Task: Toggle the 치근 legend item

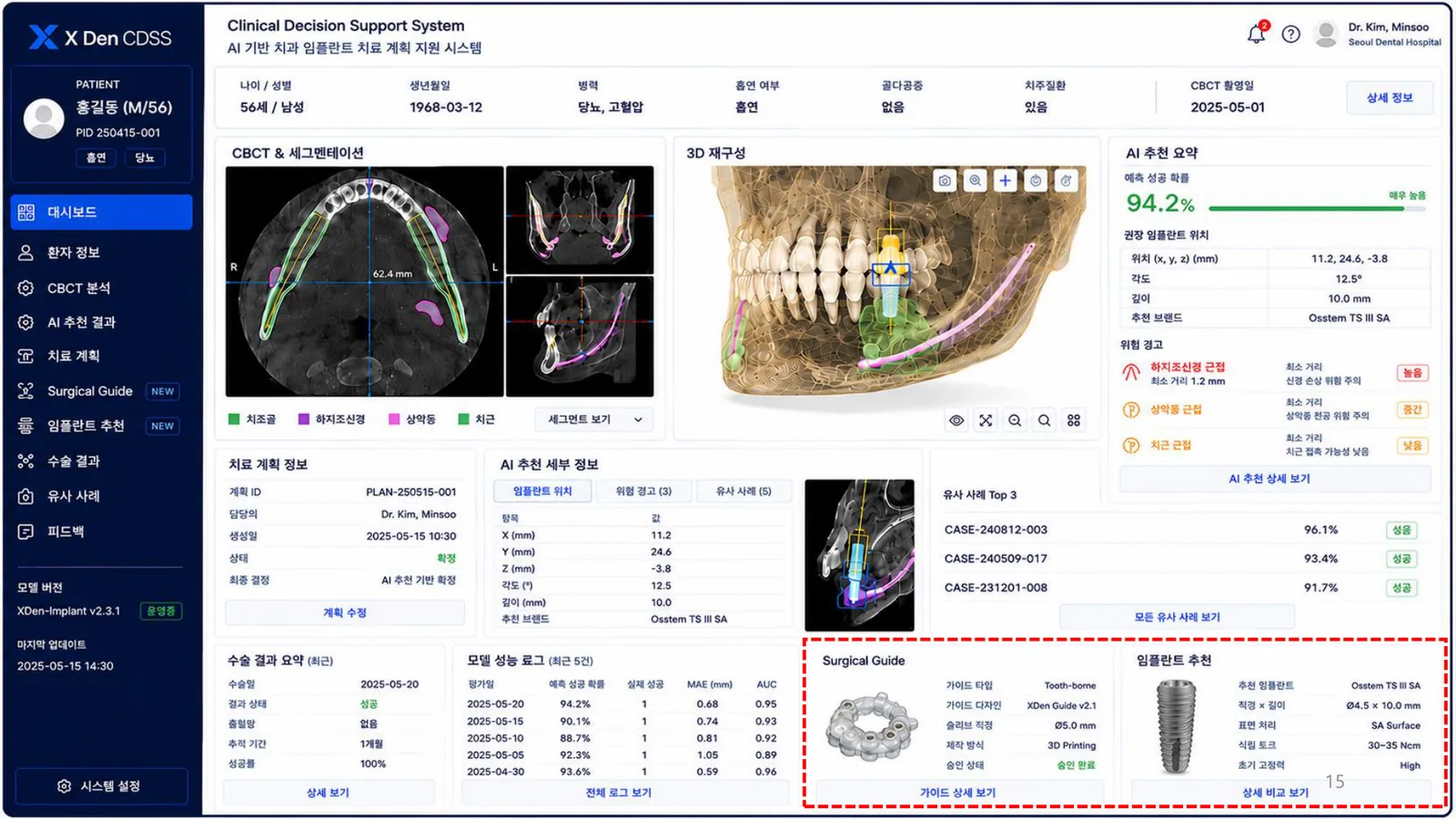Action: click(x=477, y=420)
